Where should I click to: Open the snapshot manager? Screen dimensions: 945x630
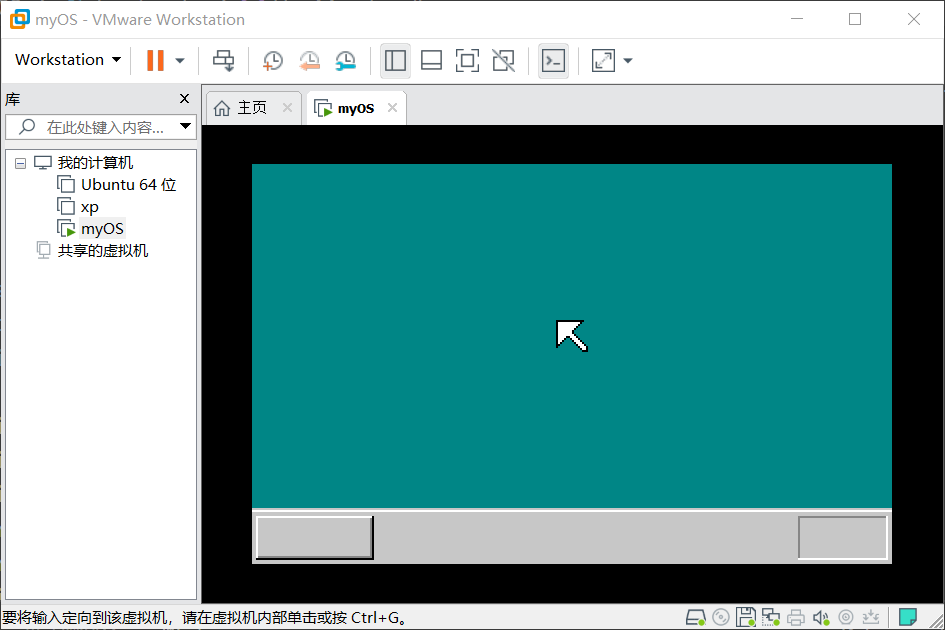click(x=345, y=60)
